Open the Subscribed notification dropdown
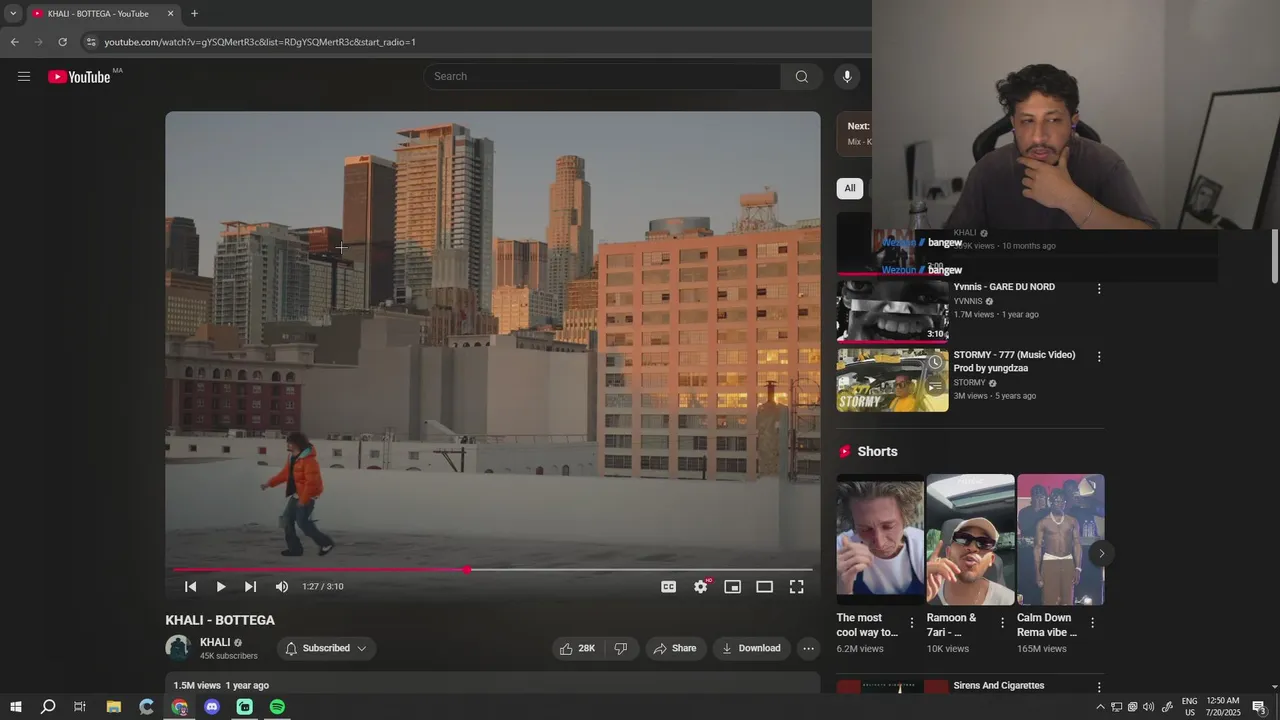The width and height of the screenshot is (1280, 720). pos(326,648)
